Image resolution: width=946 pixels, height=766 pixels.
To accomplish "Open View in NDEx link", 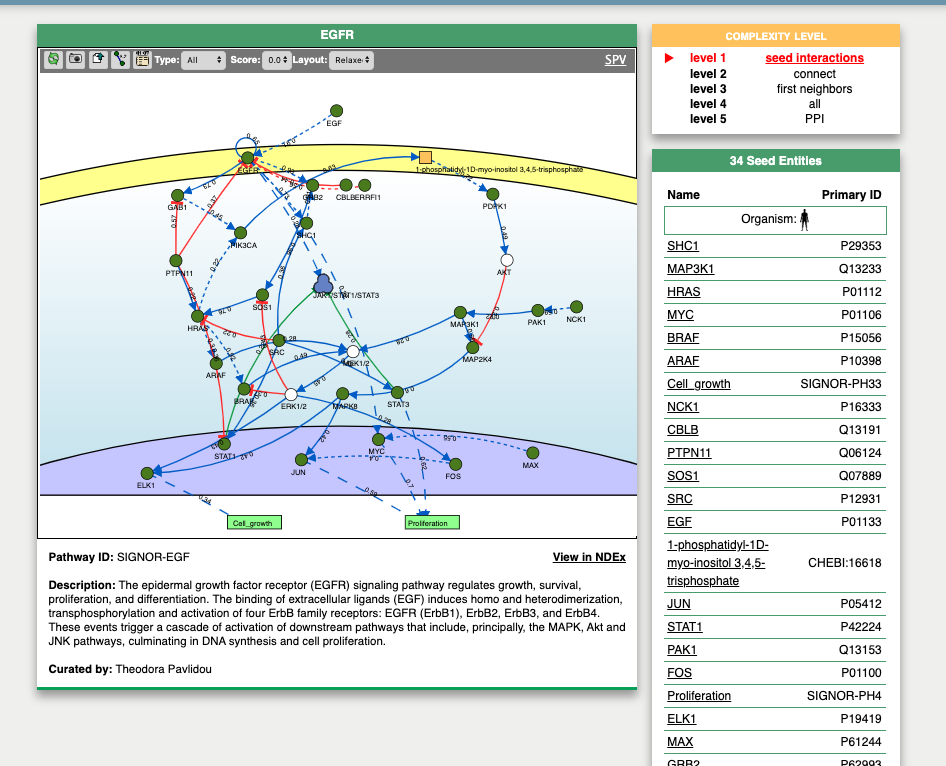I will coord(589,557).
